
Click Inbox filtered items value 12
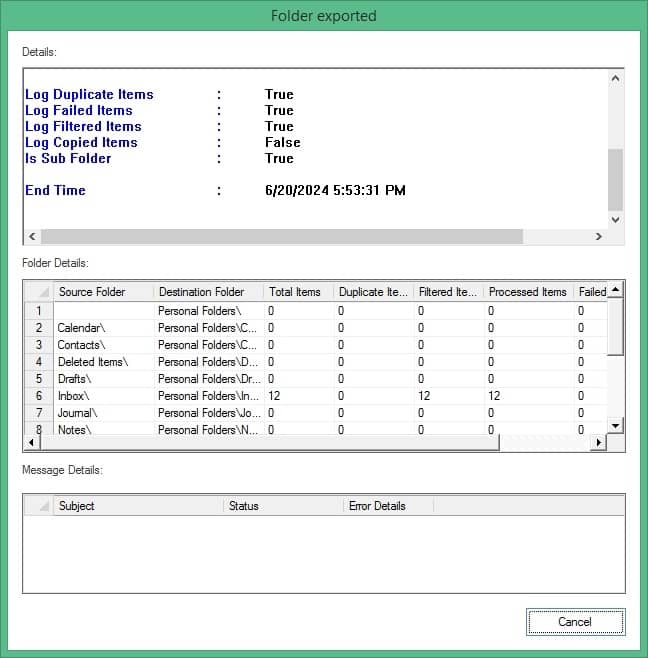tap(448, 396)
